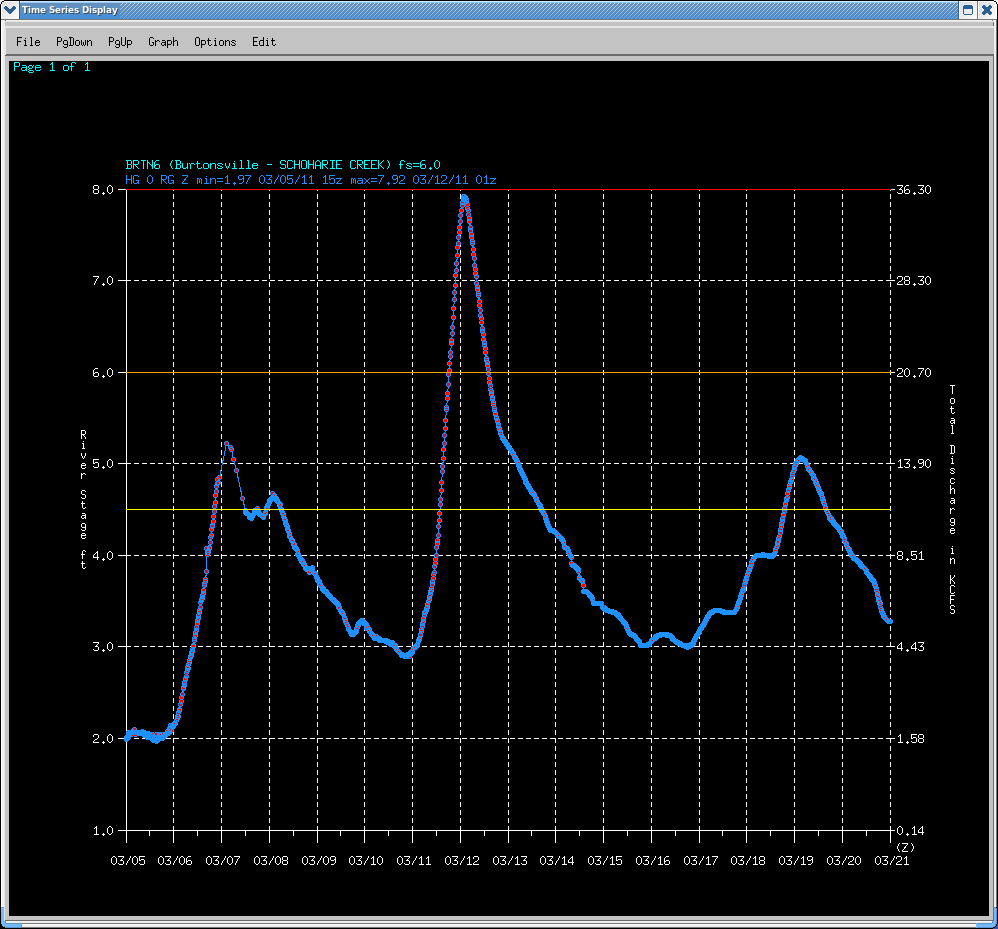
Task: Maximize the Time Series Display window
Action: [x=967, y=10]
